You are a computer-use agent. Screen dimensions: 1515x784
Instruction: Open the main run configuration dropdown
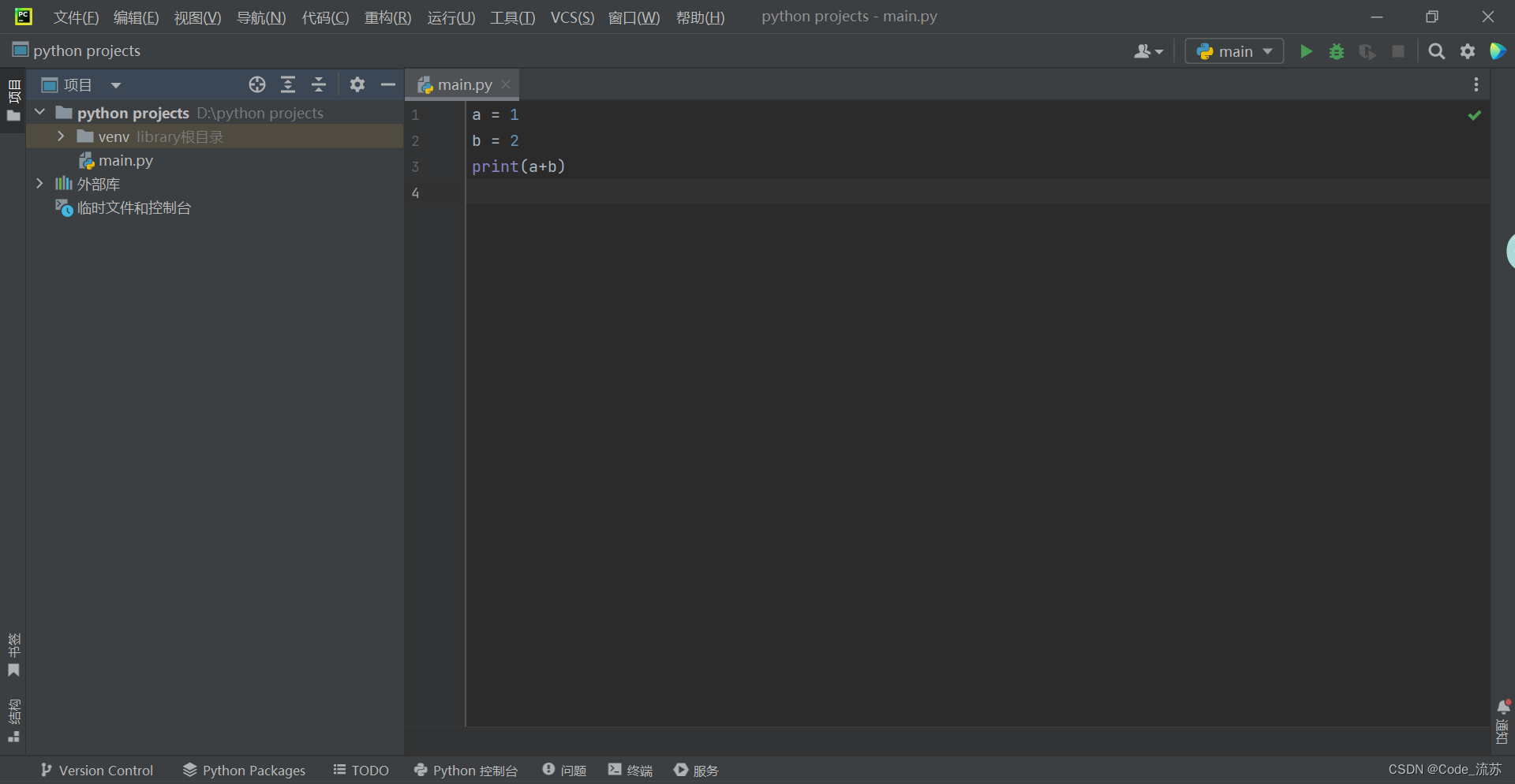(1234, 51)
